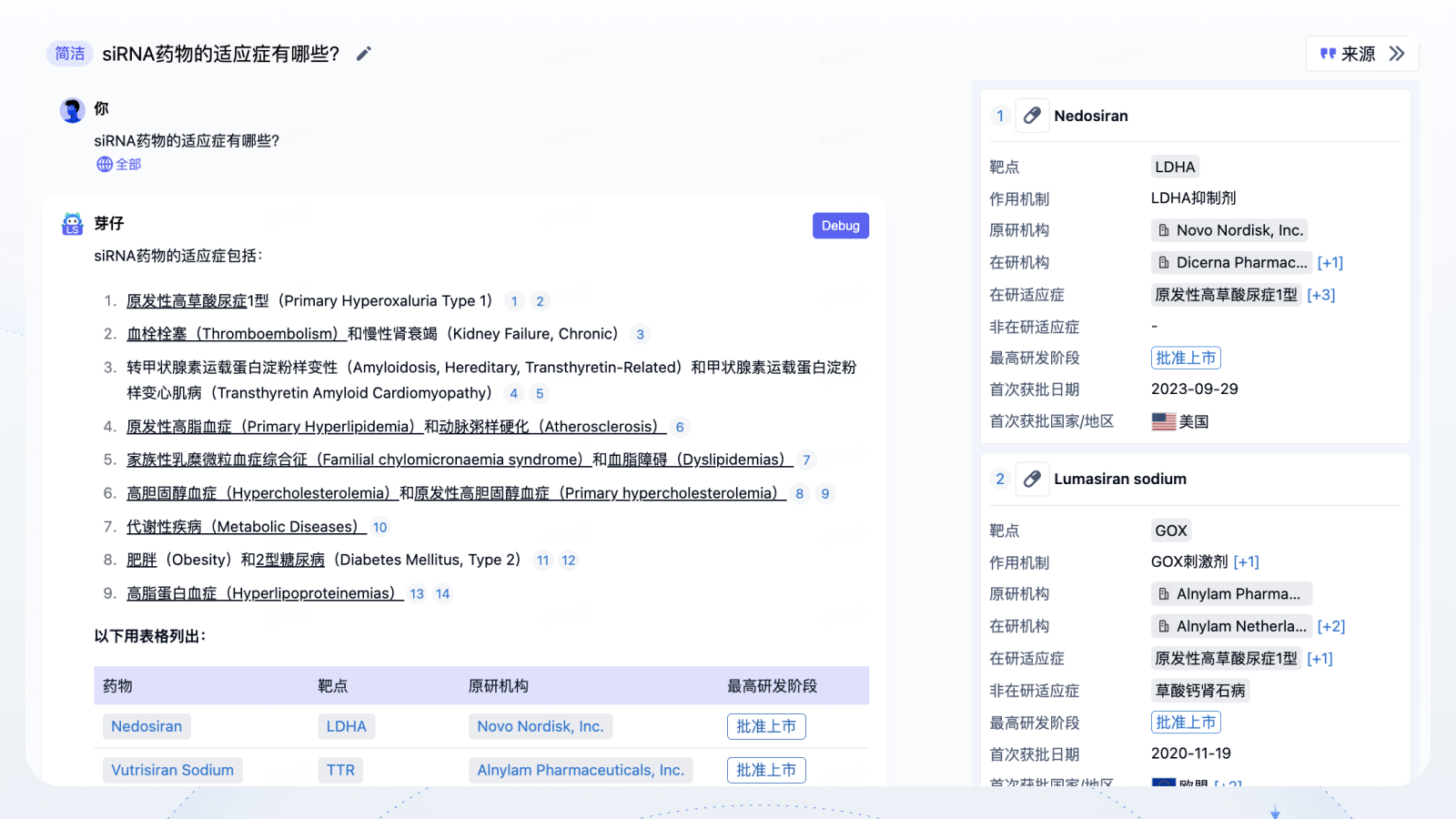Click citation reference number 3
The image size is (1456, 819).
641,335
